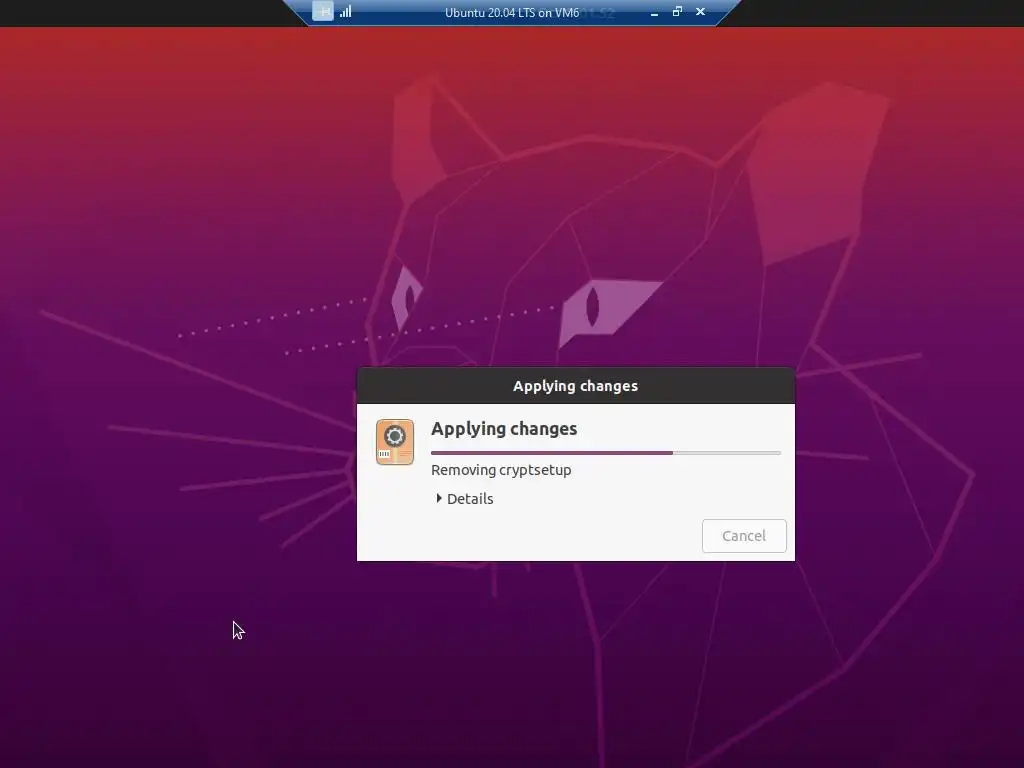Screen dimensions: 1024x768
Task: Minimize the VM connection bar window
Action: [654, 12]
